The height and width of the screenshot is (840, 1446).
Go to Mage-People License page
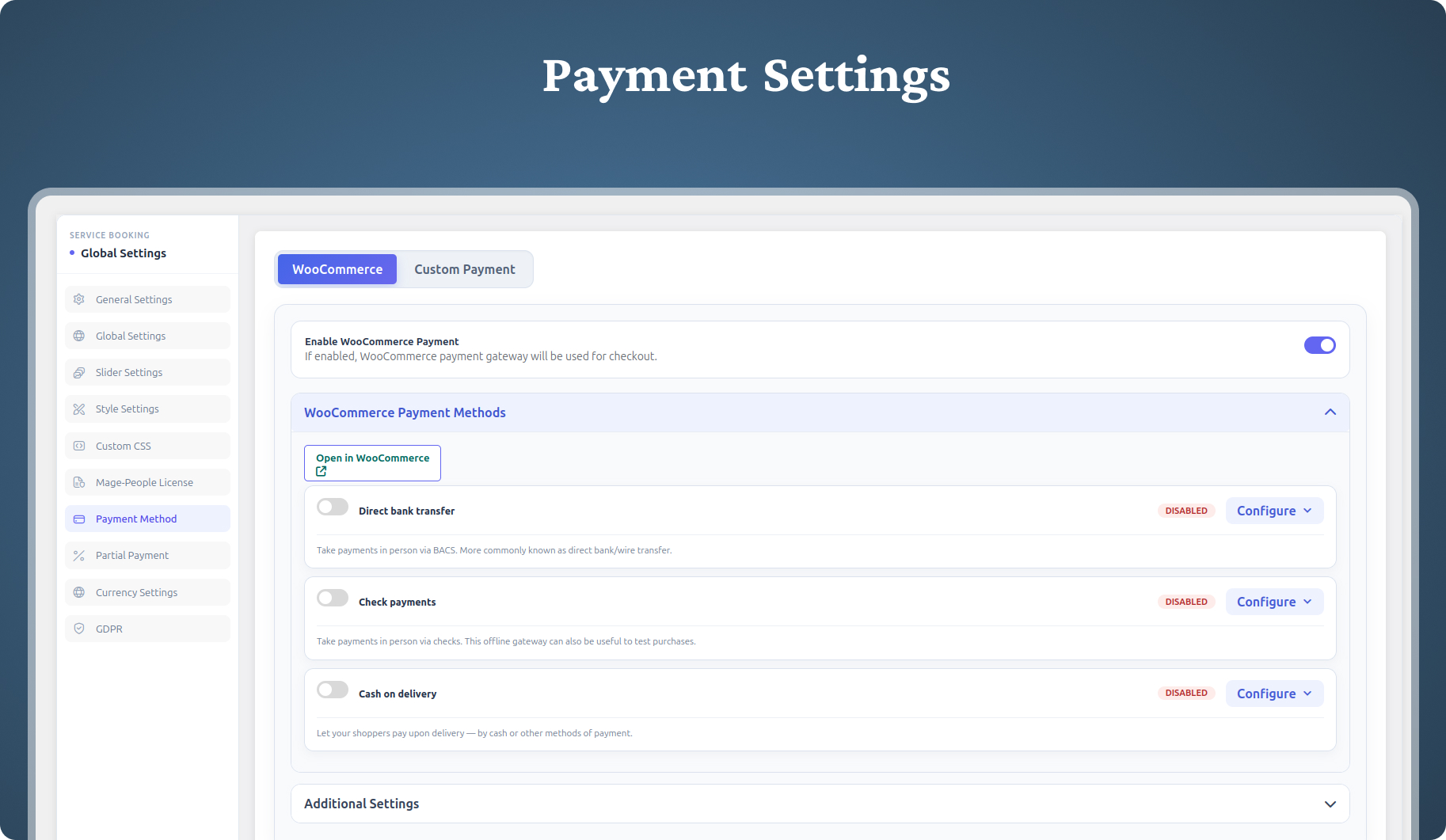(x=148, y=482)
